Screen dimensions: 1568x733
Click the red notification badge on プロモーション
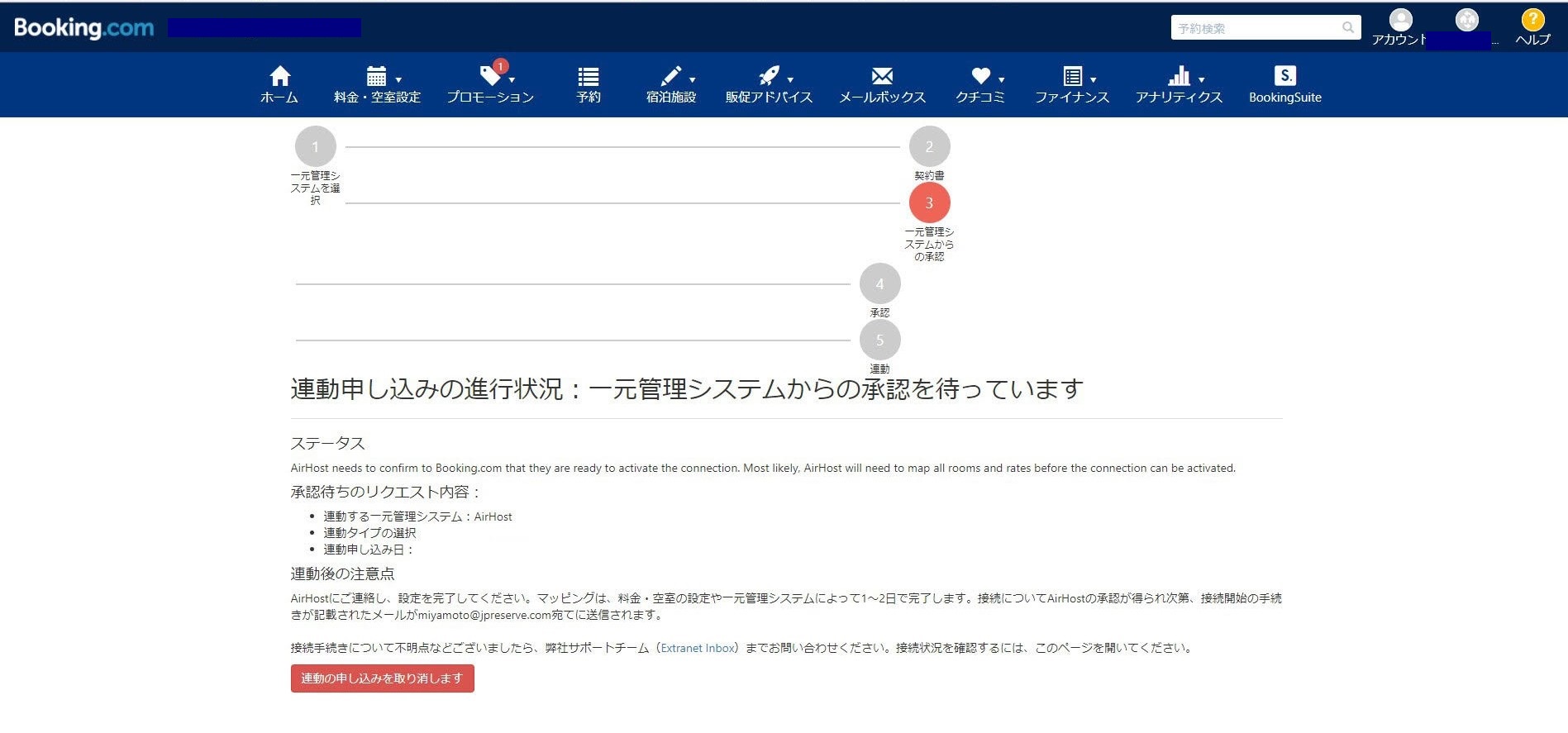click(500, 66)
